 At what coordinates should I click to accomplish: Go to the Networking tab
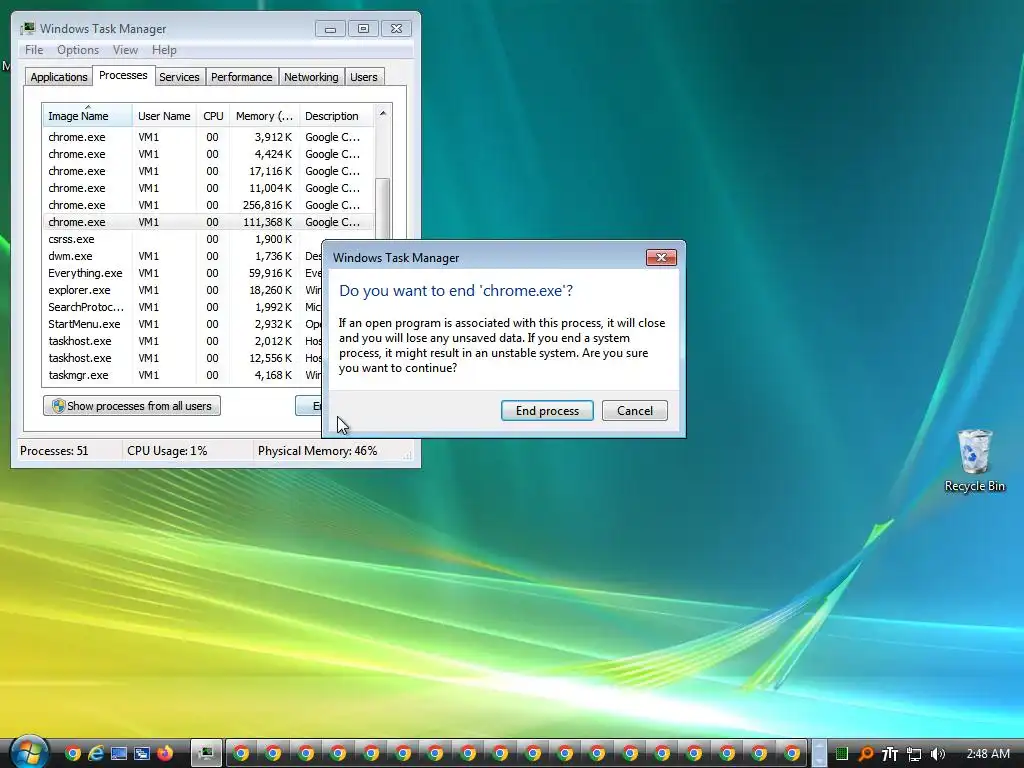(x=311, y=77)
